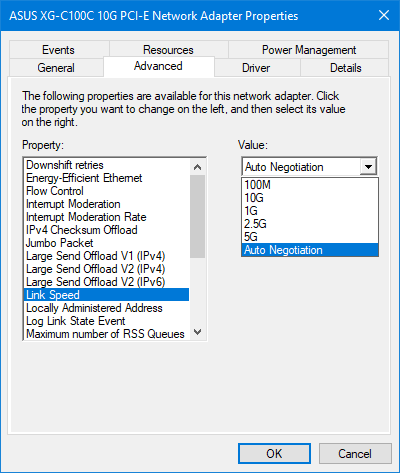Select Large Send Offload V2 (IPv4)
The image size is (400, 473).
(106, 269)
